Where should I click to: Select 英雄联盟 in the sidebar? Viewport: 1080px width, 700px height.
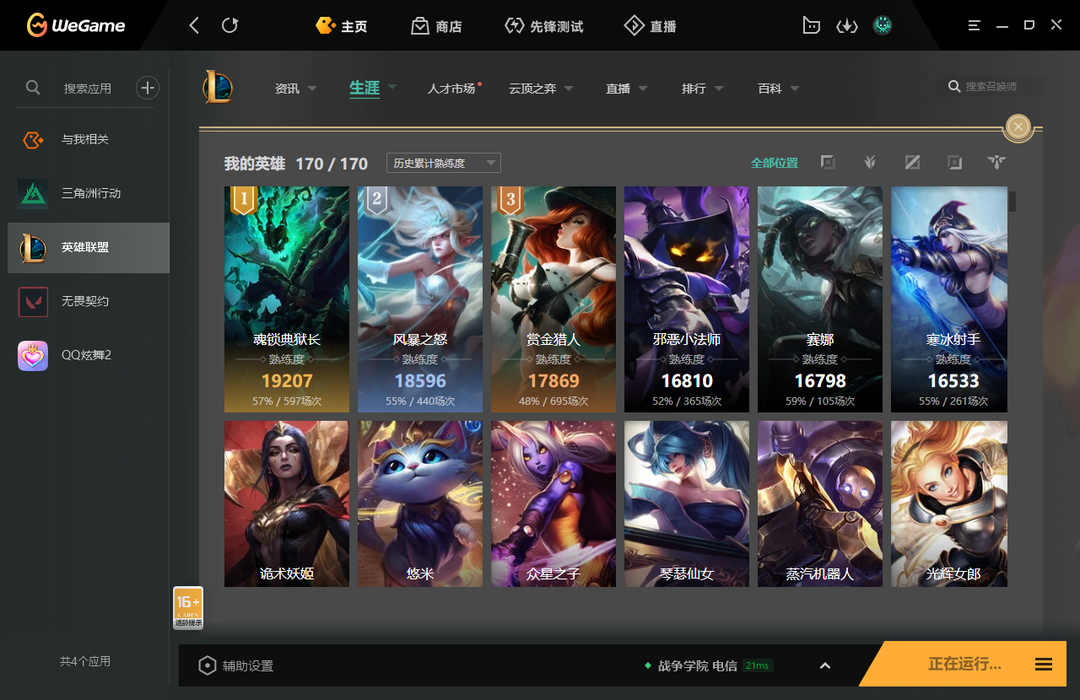(x=88, y=247)
